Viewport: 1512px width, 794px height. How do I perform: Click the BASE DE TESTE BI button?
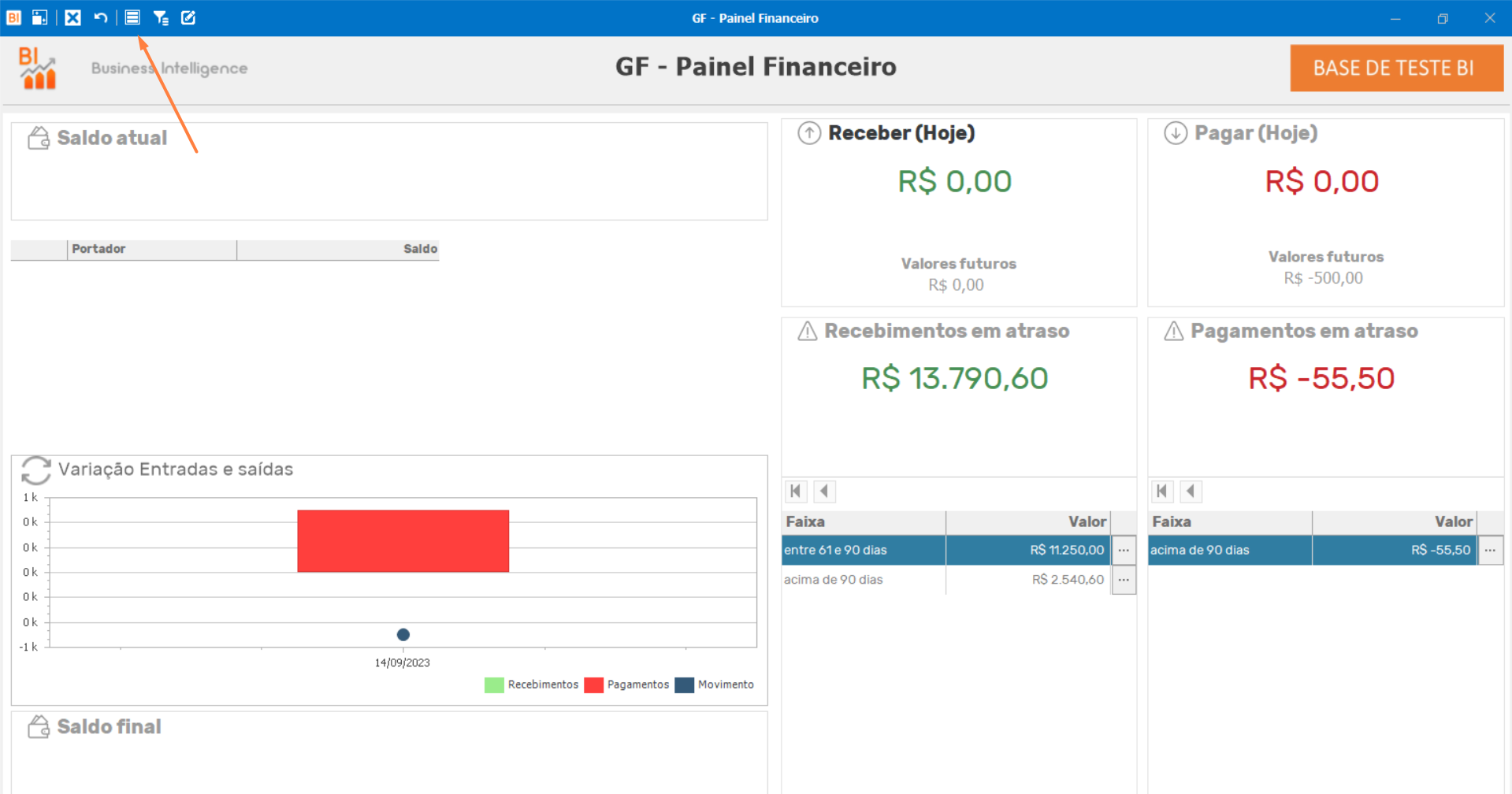coord(1395,68)
